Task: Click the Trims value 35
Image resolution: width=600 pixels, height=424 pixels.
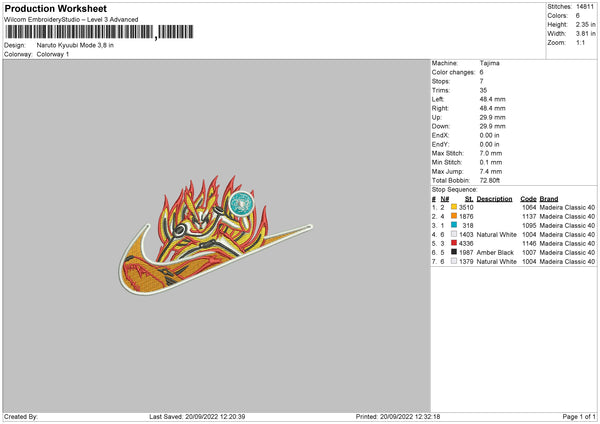Action: pyautogui.click(x=483, y=90)
